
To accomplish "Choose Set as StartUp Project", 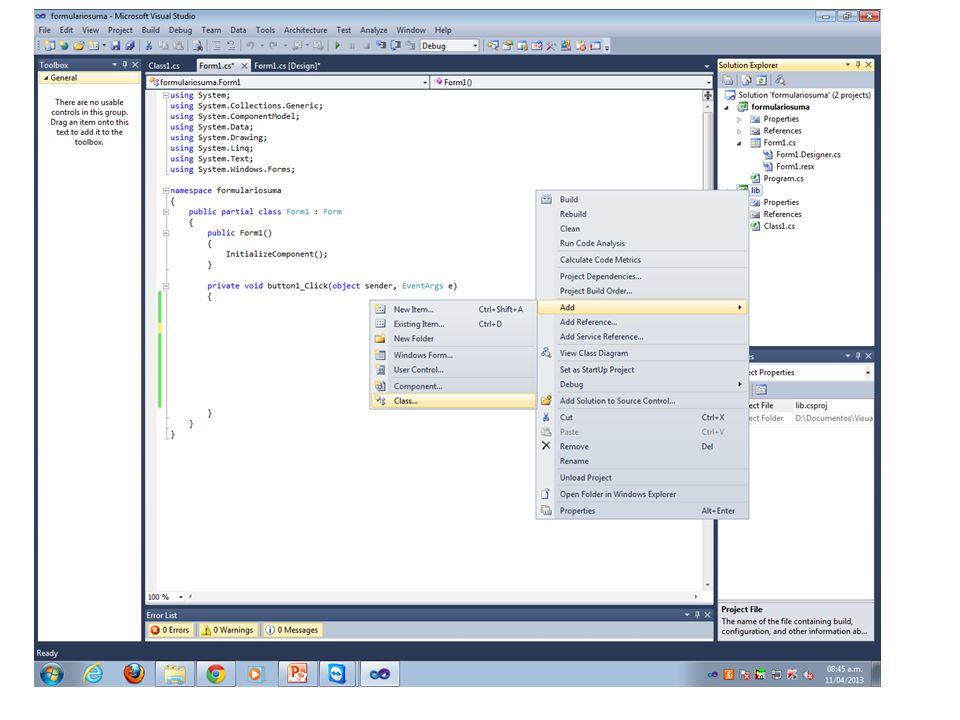I will coord(643,370).
